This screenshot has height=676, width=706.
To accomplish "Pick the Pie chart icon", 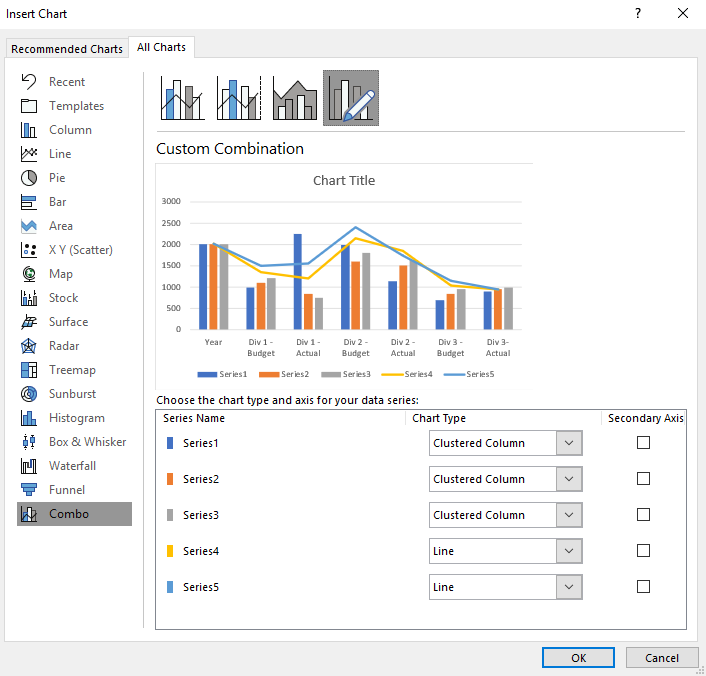I will click(29, 178).
